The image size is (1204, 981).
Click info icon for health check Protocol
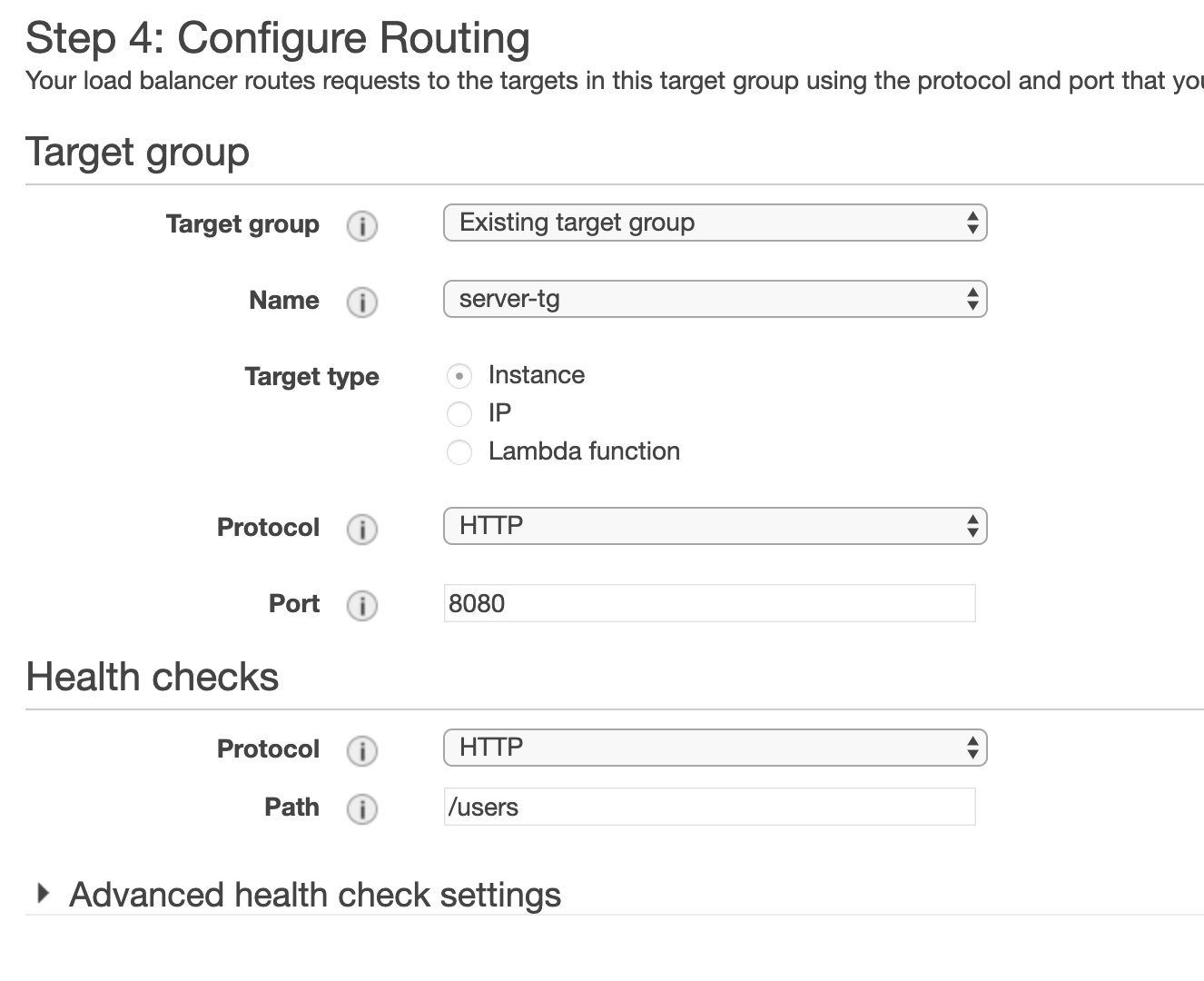pos(361,750)
